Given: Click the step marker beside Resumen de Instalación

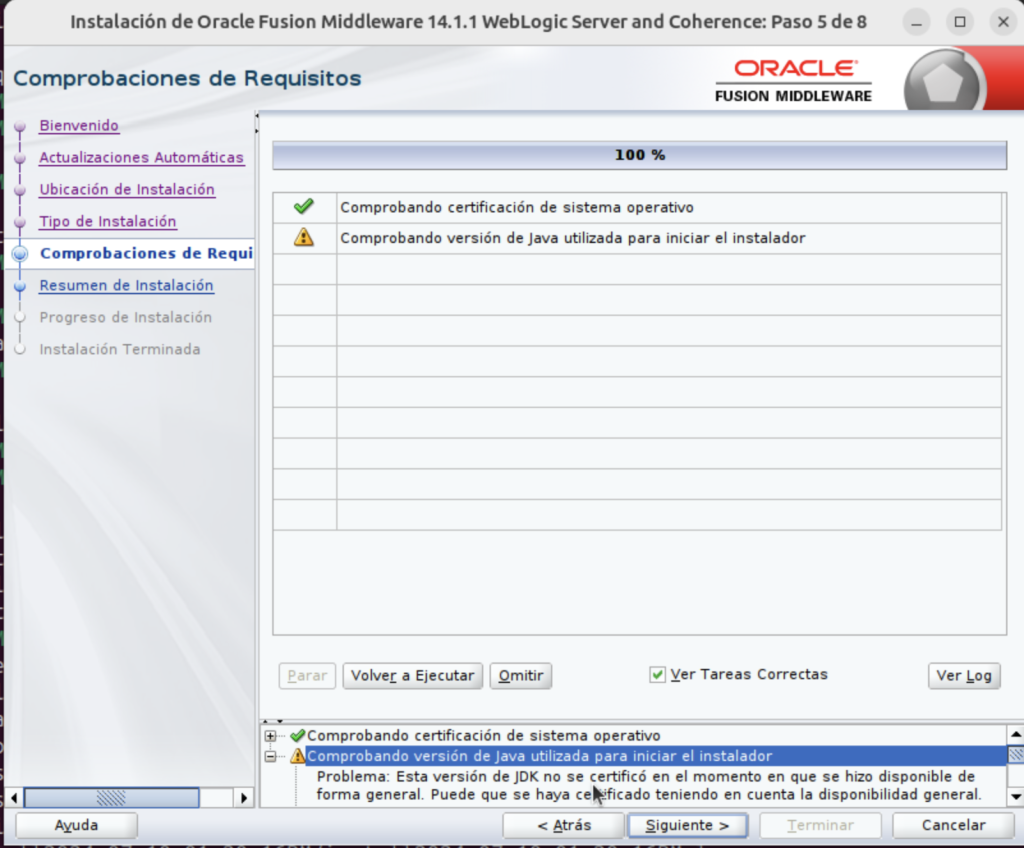Looking at the screenshot, I should 22,286.
